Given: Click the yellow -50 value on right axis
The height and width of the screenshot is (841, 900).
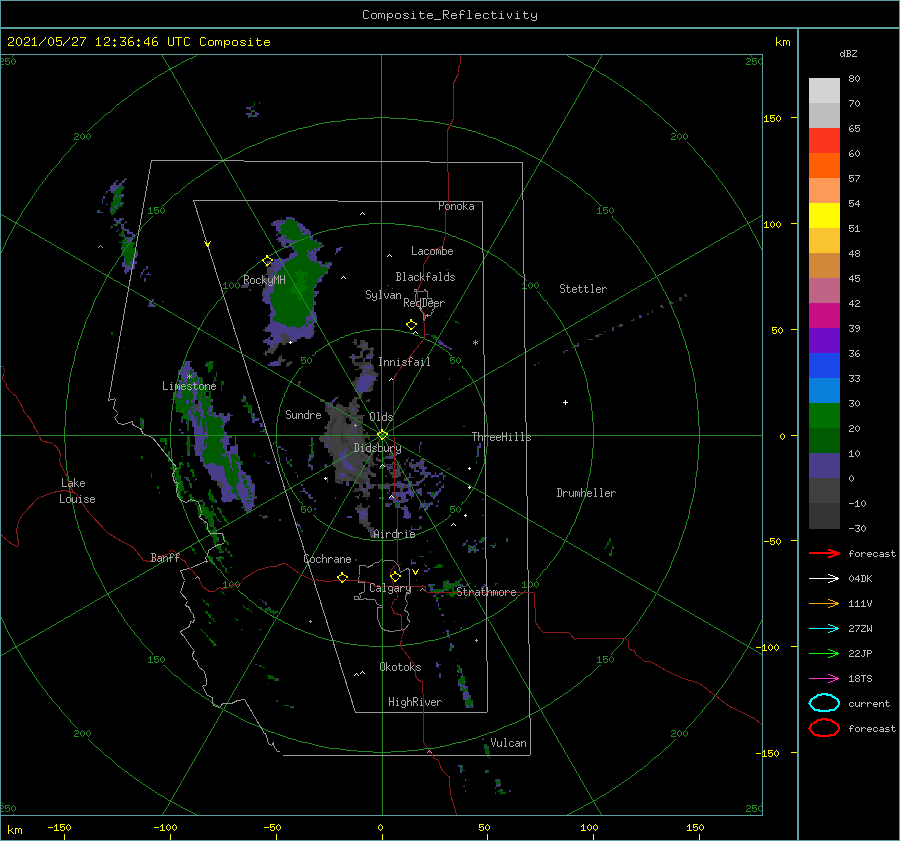Looking at the screenshot, I should point(773,541).
